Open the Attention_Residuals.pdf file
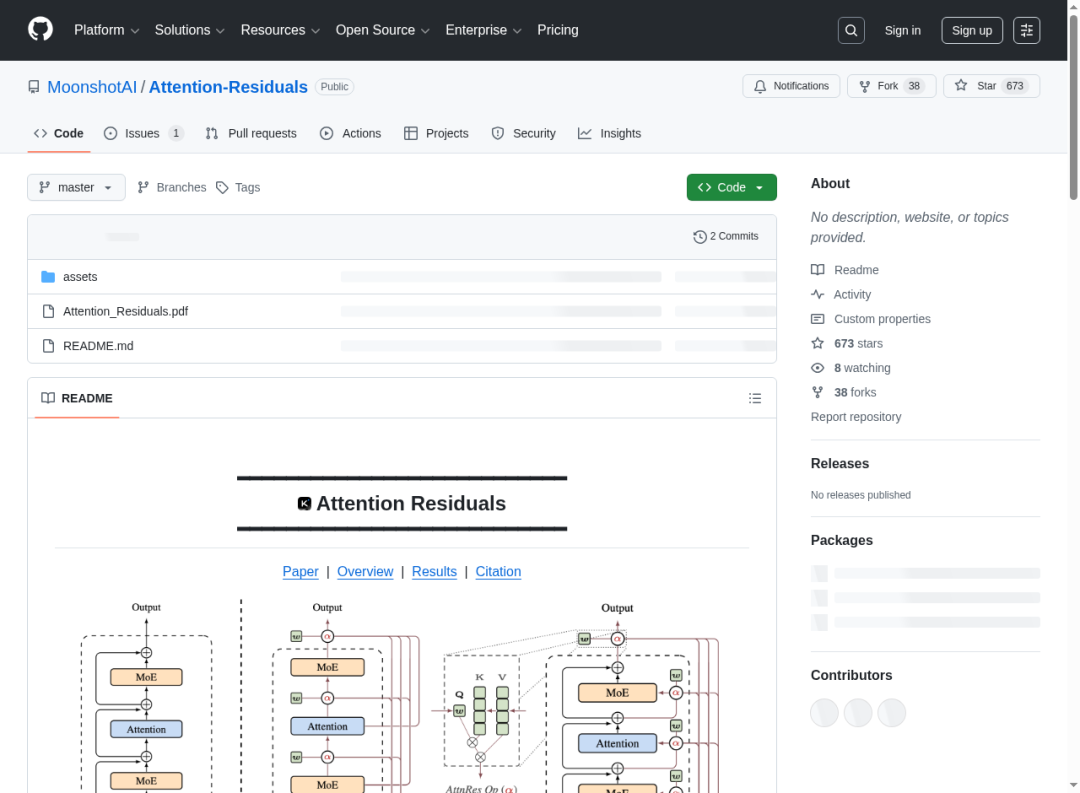The image size is (1080, 793). click(125, 311)
